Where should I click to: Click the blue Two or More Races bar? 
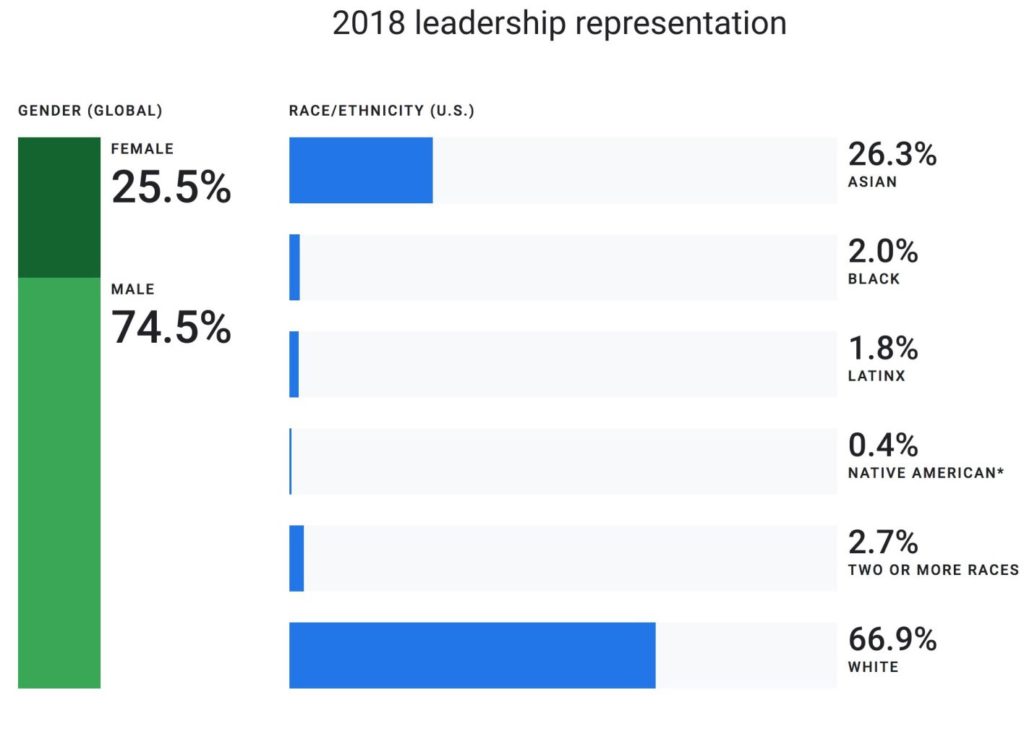point(296,558)
